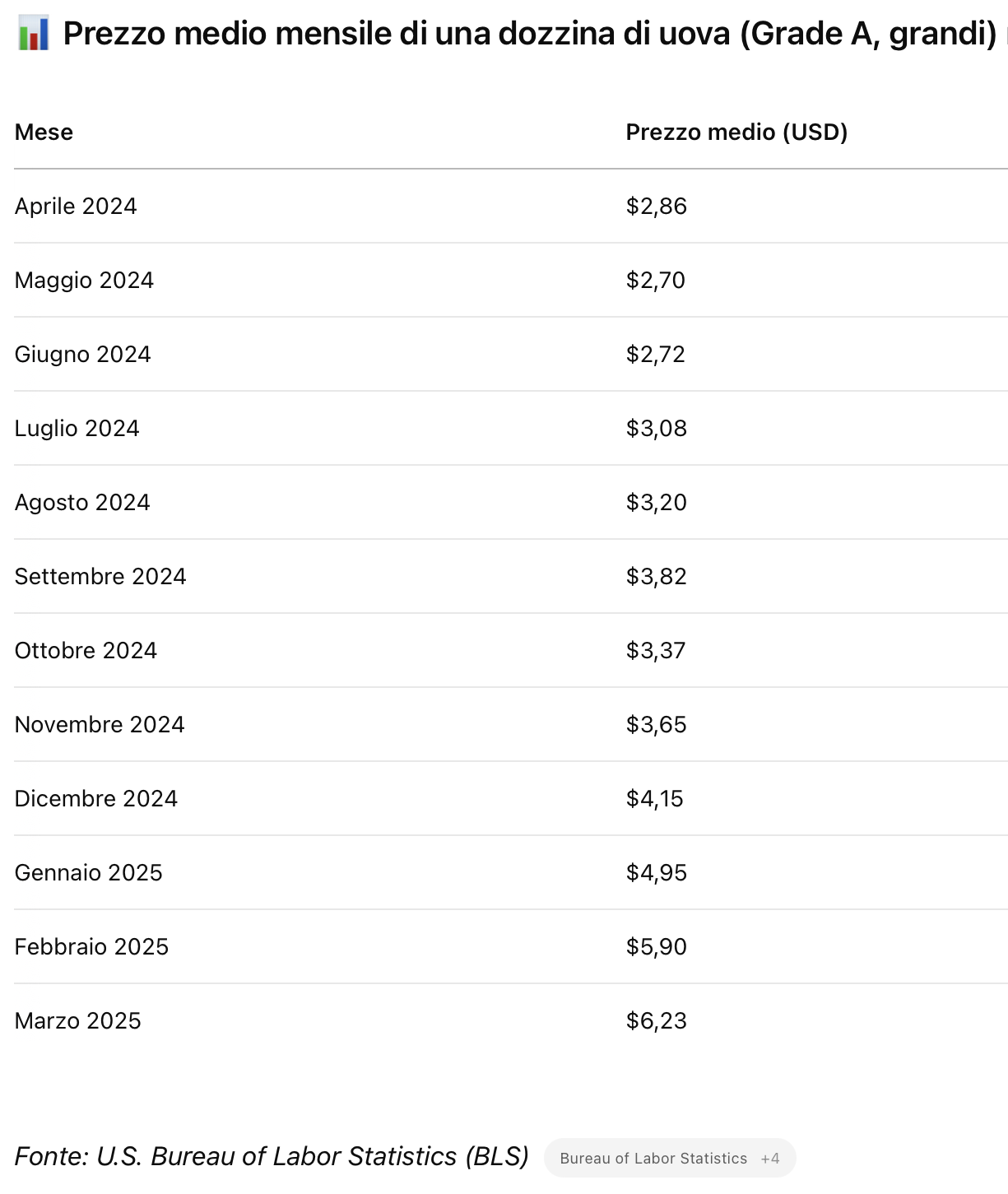Open the Bureau of Labor Statistics source chip
The image size is (1008, 1194).
pos(653,1159)
